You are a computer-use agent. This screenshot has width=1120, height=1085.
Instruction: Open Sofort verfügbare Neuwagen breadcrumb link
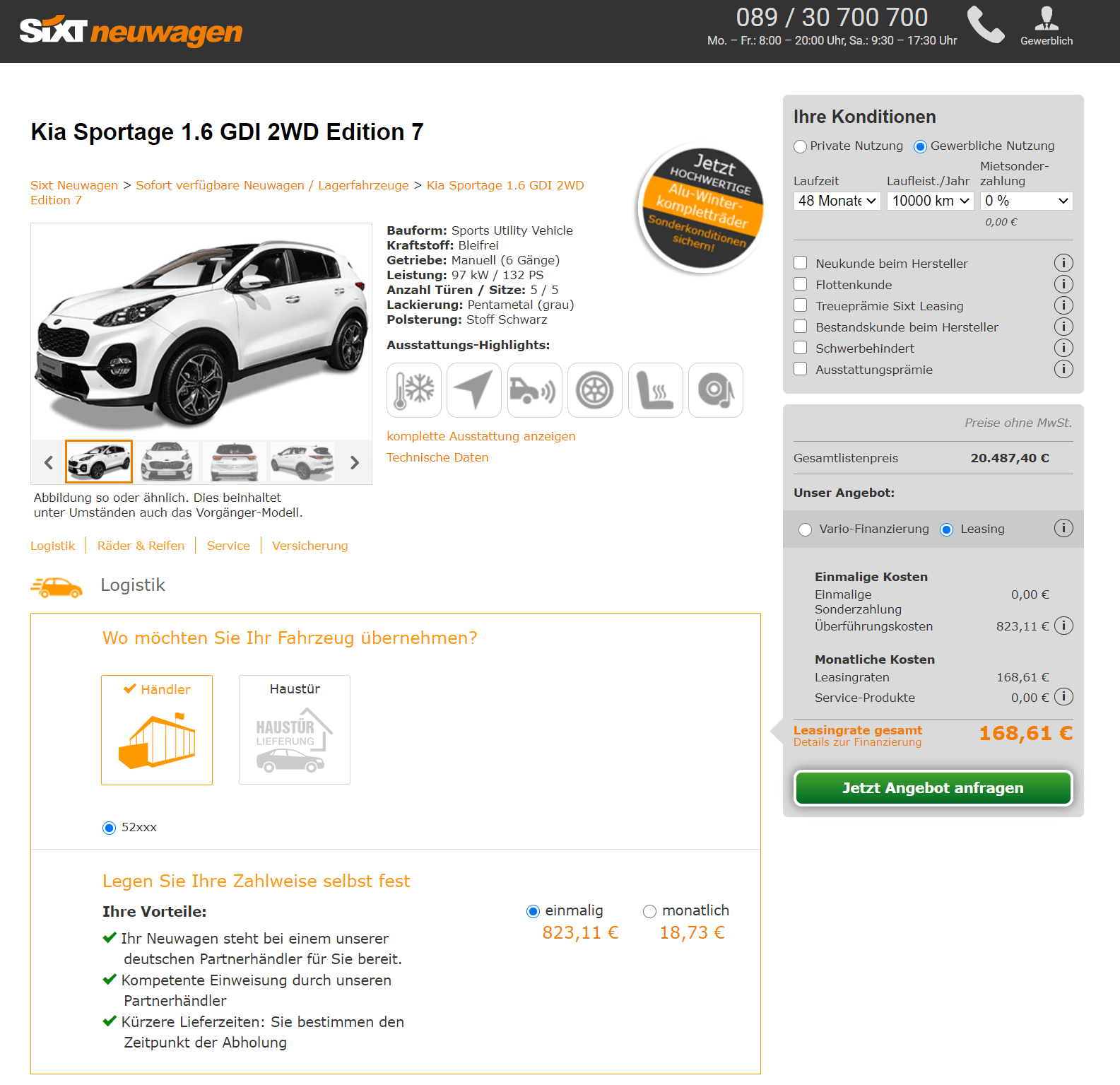click(272, 185)
